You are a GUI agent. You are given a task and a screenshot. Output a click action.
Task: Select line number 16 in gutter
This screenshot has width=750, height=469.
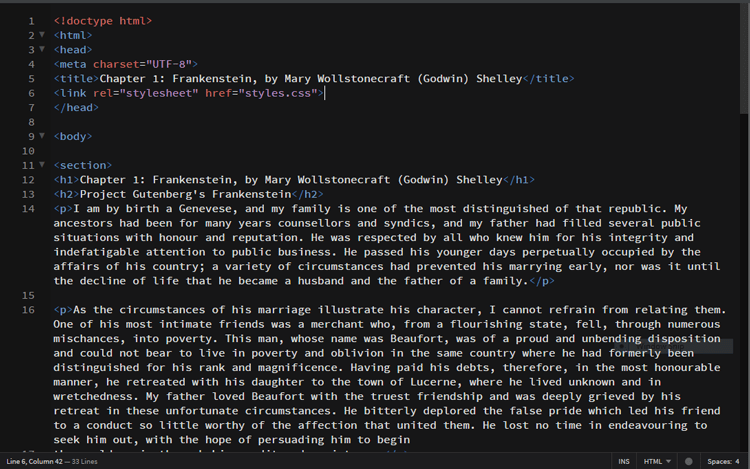click(28, 310)
